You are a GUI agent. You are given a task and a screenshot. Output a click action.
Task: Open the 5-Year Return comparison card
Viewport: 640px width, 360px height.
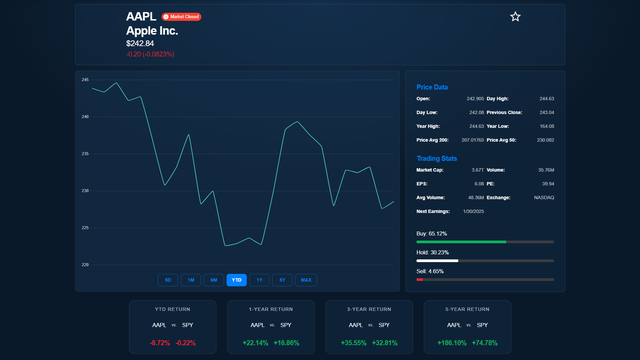coord(467,327)
